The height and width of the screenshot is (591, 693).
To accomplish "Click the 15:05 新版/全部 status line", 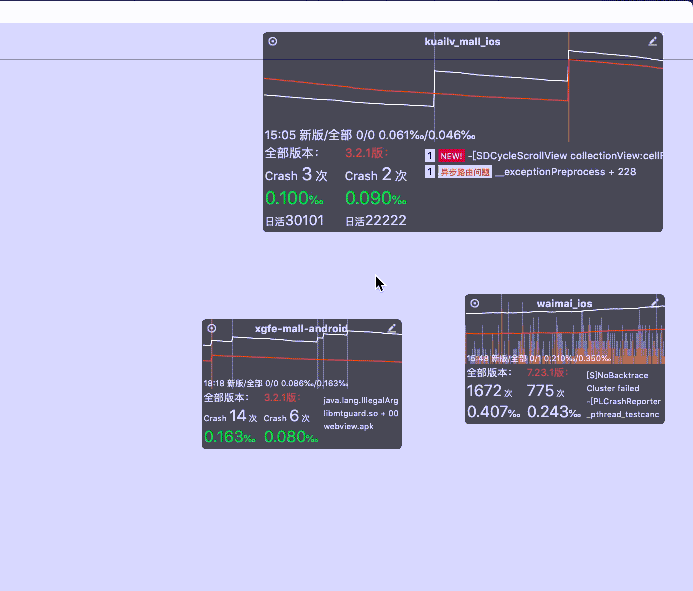I will click(x=370, y=135).
